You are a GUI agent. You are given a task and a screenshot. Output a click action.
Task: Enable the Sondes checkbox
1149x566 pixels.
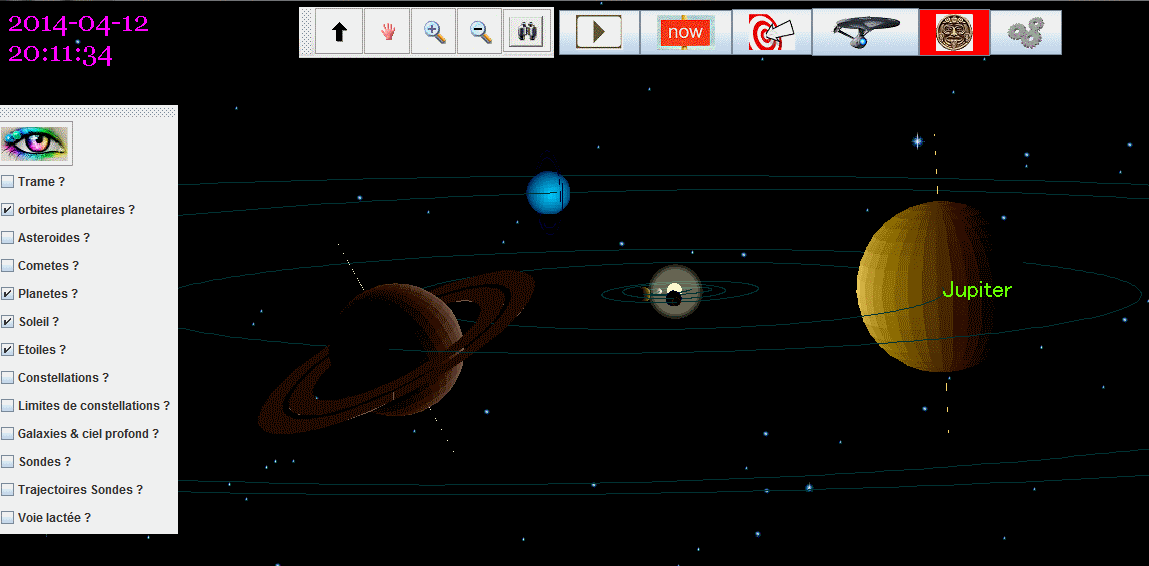click(x=7, y=462)
